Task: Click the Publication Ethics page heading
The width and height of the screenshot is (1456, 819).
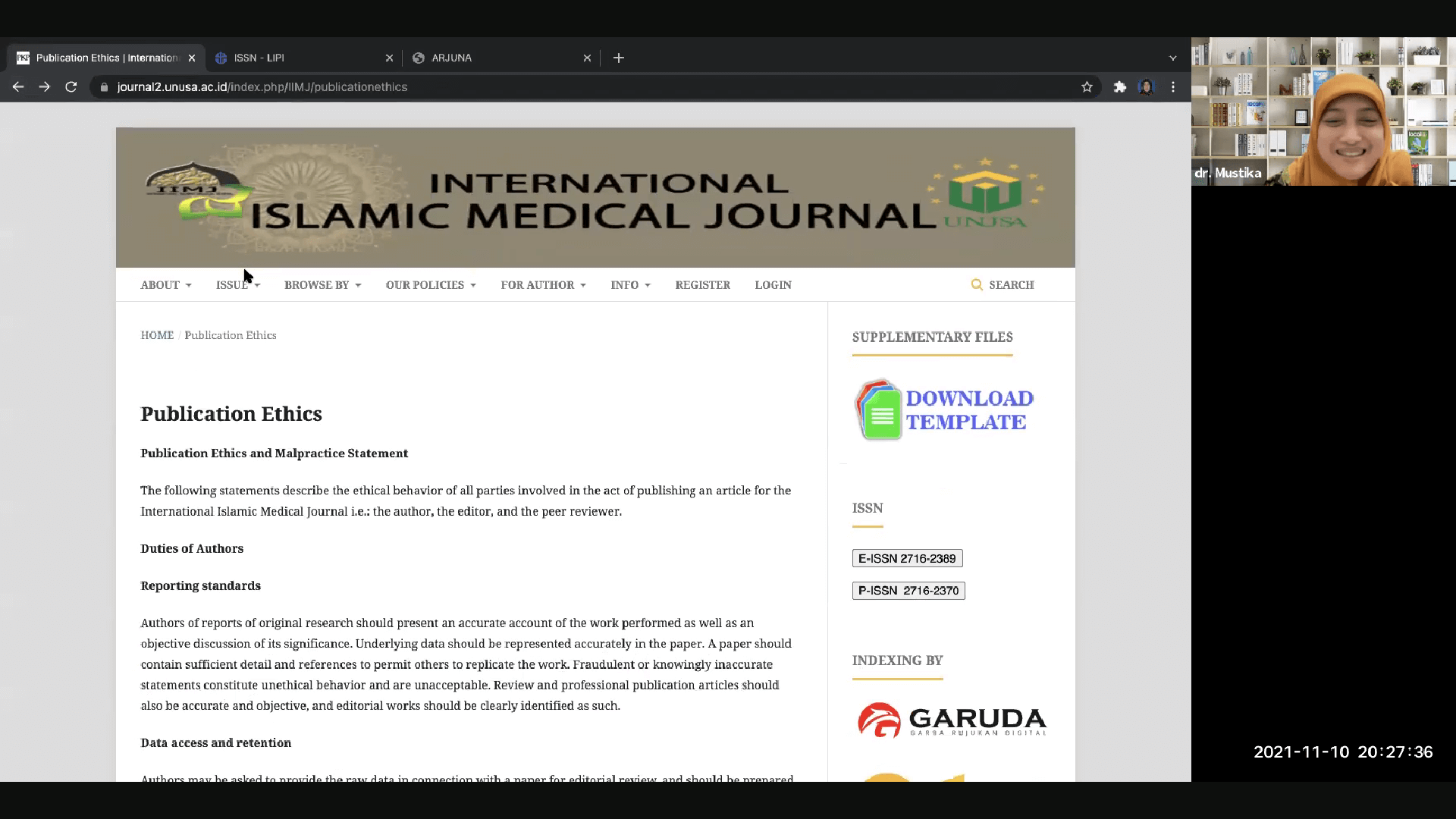Action: (x=231, y=414)
